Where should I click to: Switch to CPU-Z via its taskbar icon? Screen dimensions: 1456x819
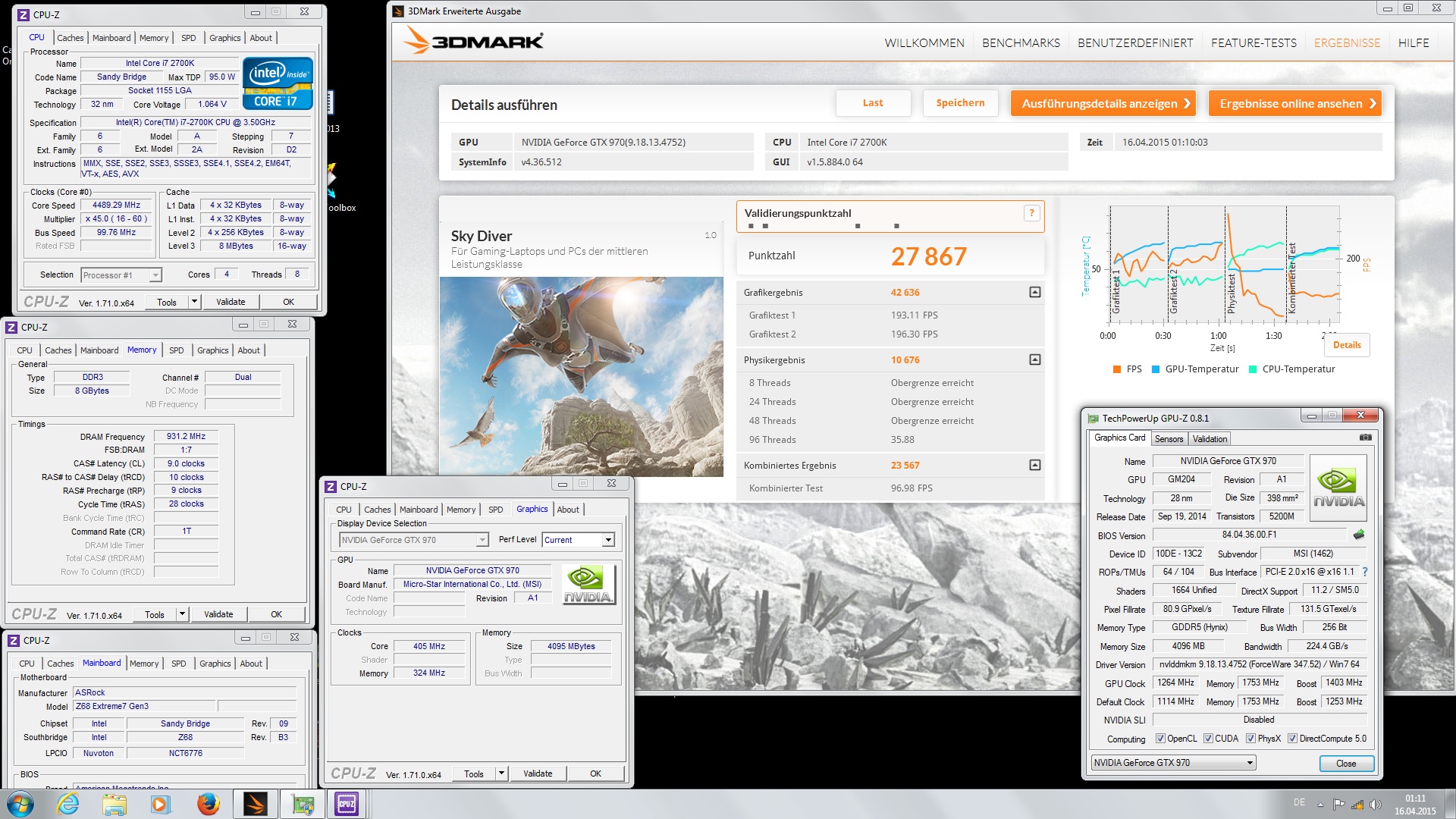click(347, 804)
